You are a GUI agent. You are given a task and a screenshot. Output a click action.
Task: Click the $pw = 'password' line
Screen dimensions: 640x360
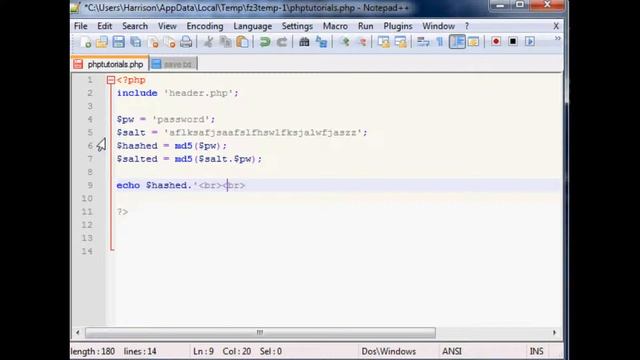166,120
